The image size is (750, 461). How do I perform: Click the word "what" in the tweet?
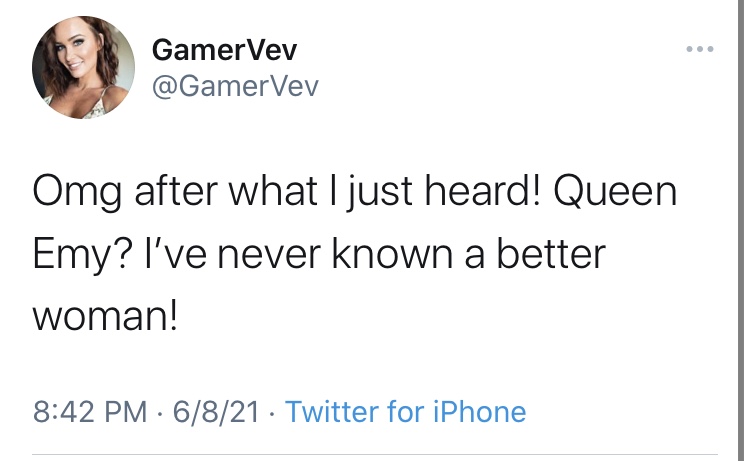[273, 191]
